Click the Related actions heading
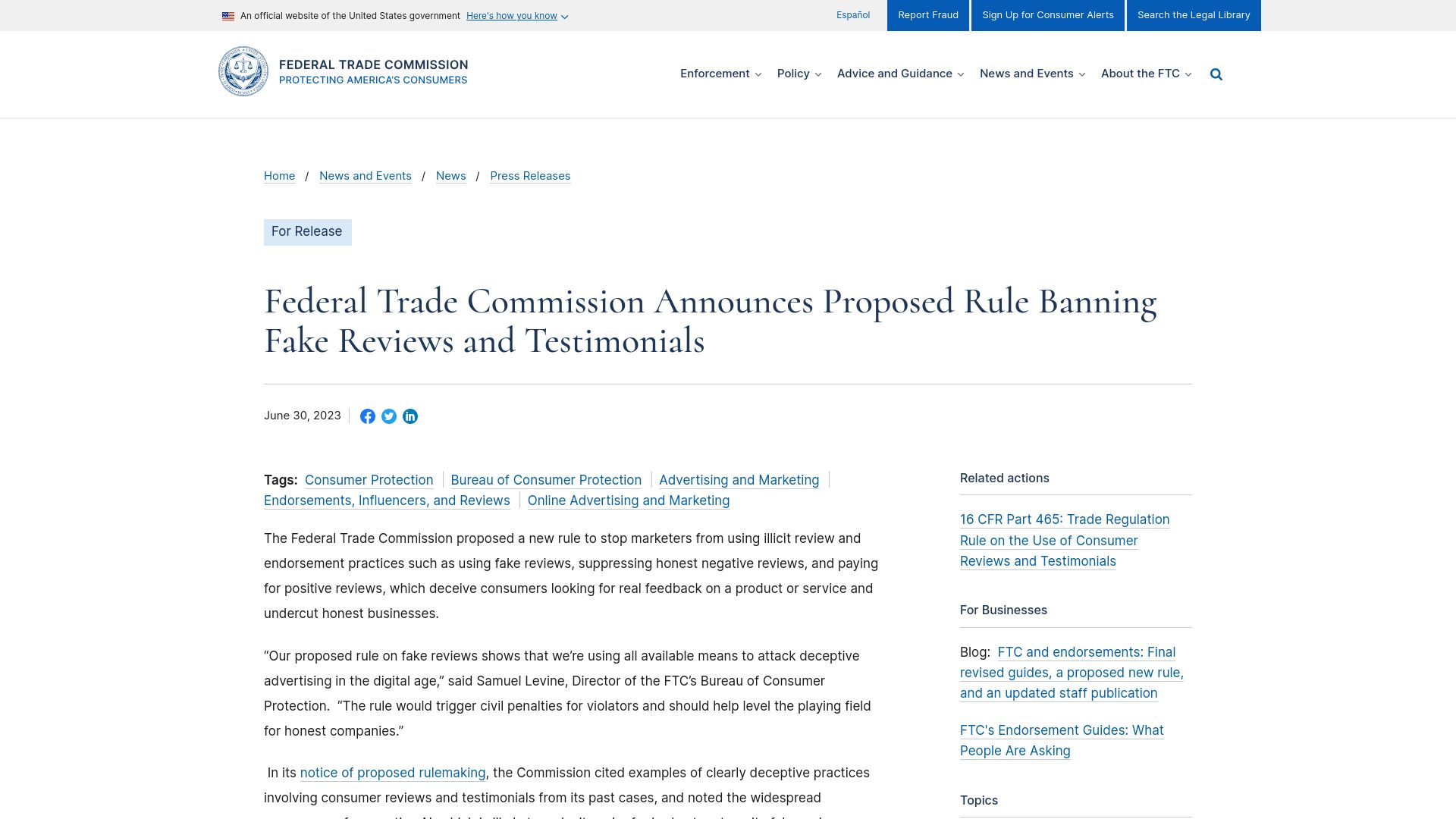Image resolution: width=1456 pixels, height=819 pixels. [1005, 479]
